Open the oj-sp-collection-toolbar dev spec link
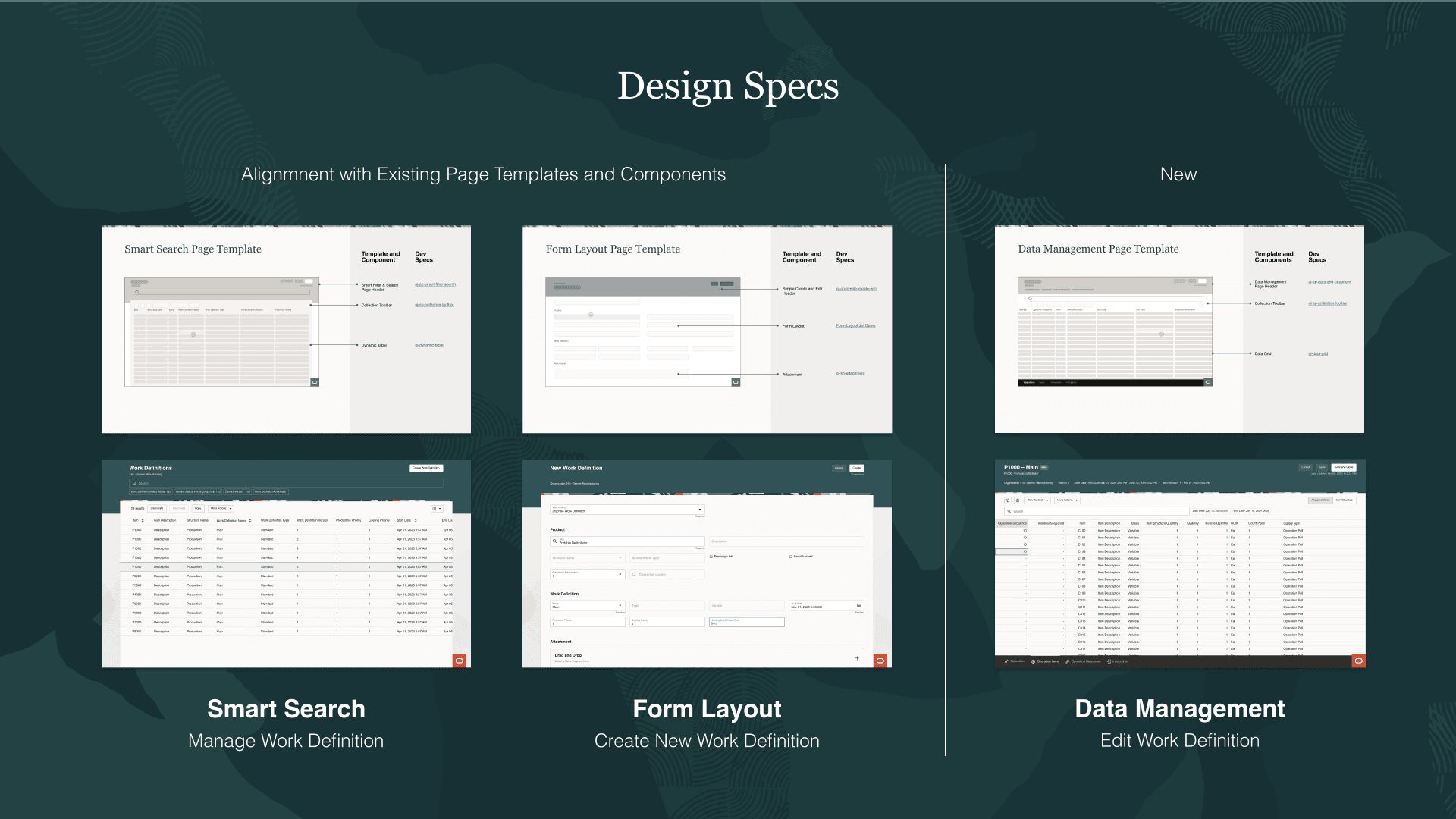The height and width of the screenshot is (819, 1456). pyautogui.click(x=434, y=305)
